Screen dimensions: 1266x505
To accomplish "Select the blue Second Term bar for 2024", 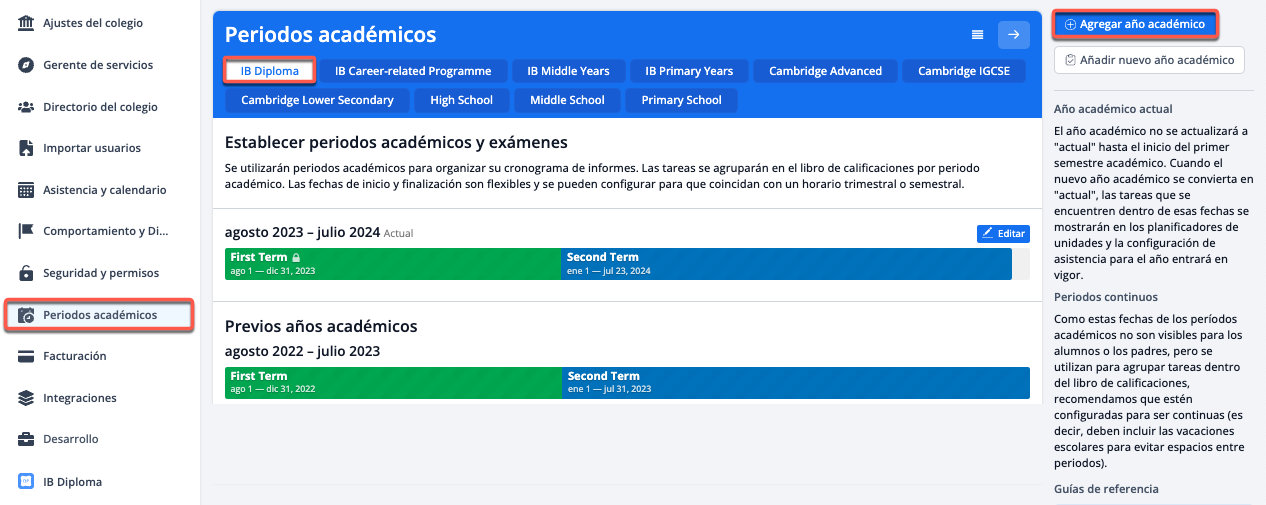I will [x=786, y=263].
